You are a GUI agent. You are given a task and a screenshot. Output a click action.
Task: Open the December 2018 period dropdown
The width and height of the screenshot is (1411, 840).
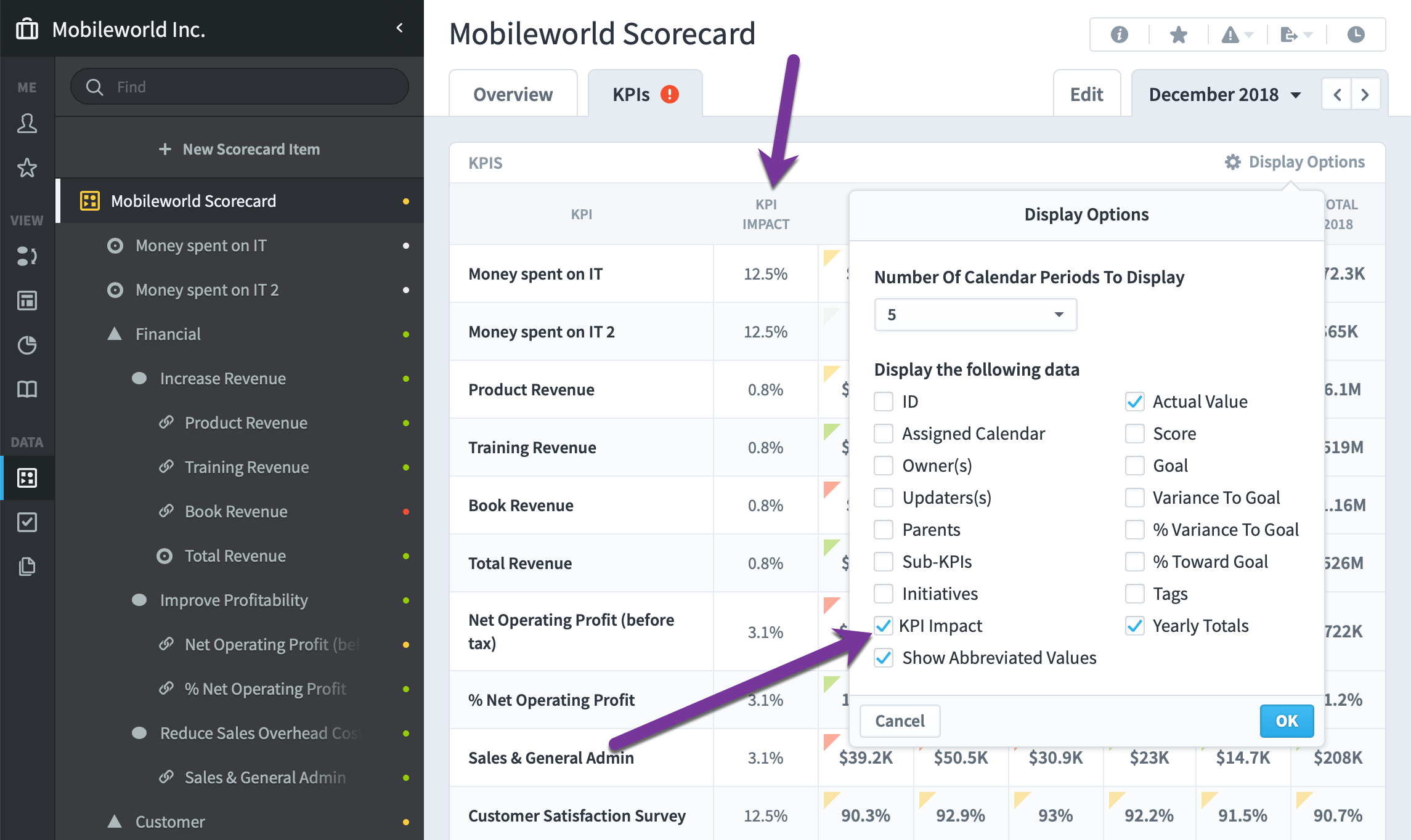[x=1225, y=94]
